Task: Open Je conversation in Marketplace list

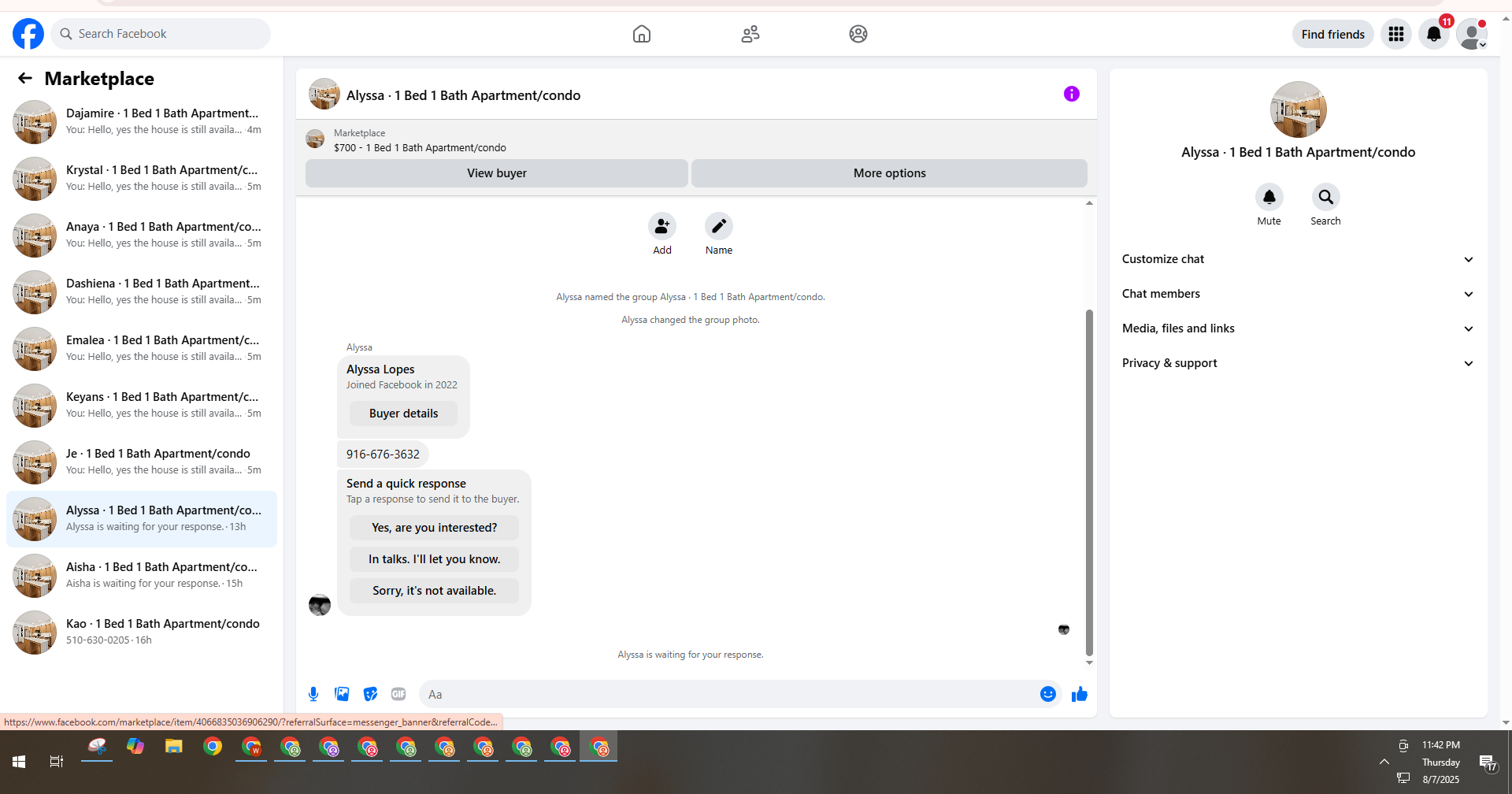Action: [x=142, y=462]
